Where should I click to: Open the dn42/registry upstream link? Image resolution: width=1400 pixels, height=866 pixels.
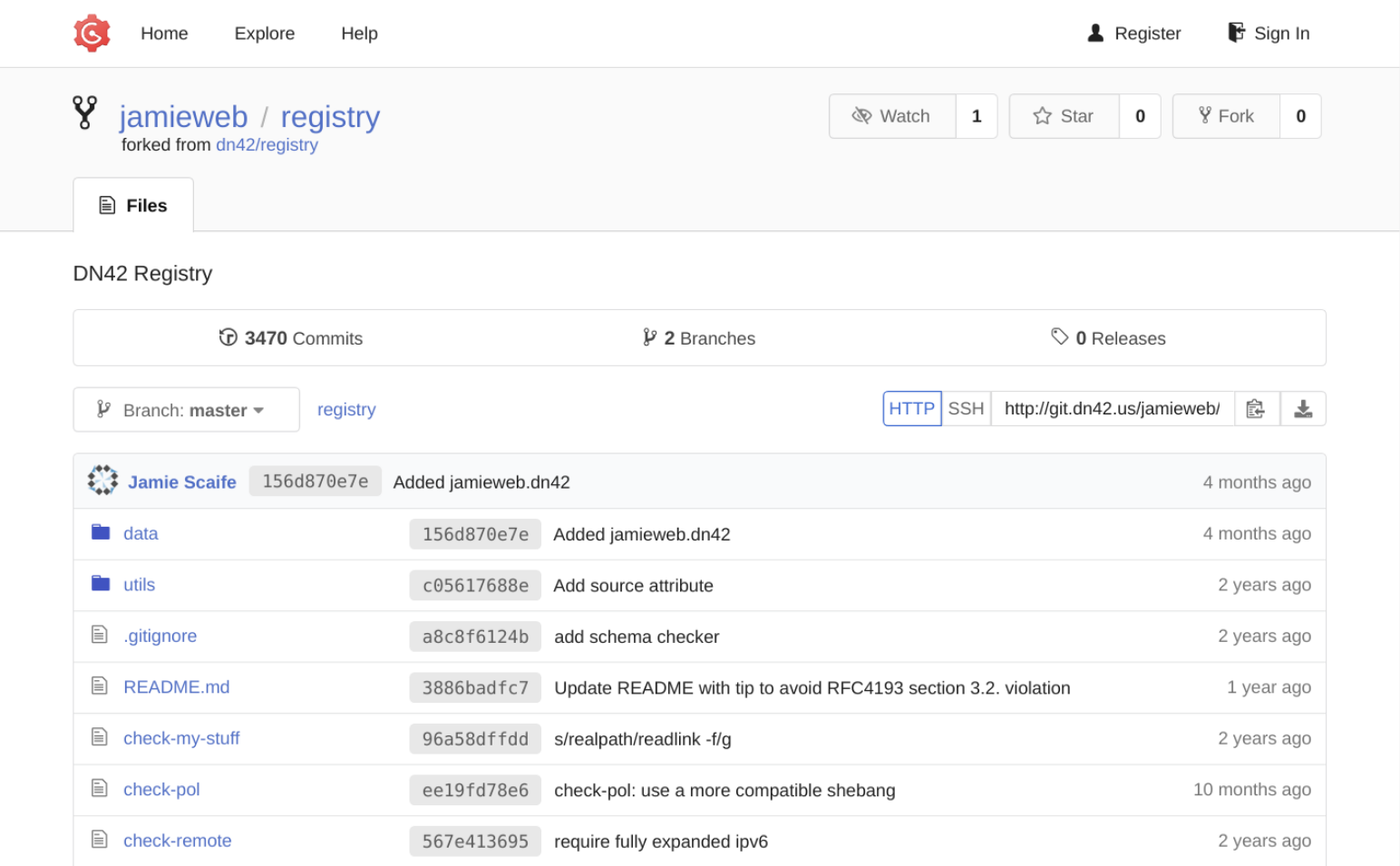pyautogui.click(x=267, y=145)
